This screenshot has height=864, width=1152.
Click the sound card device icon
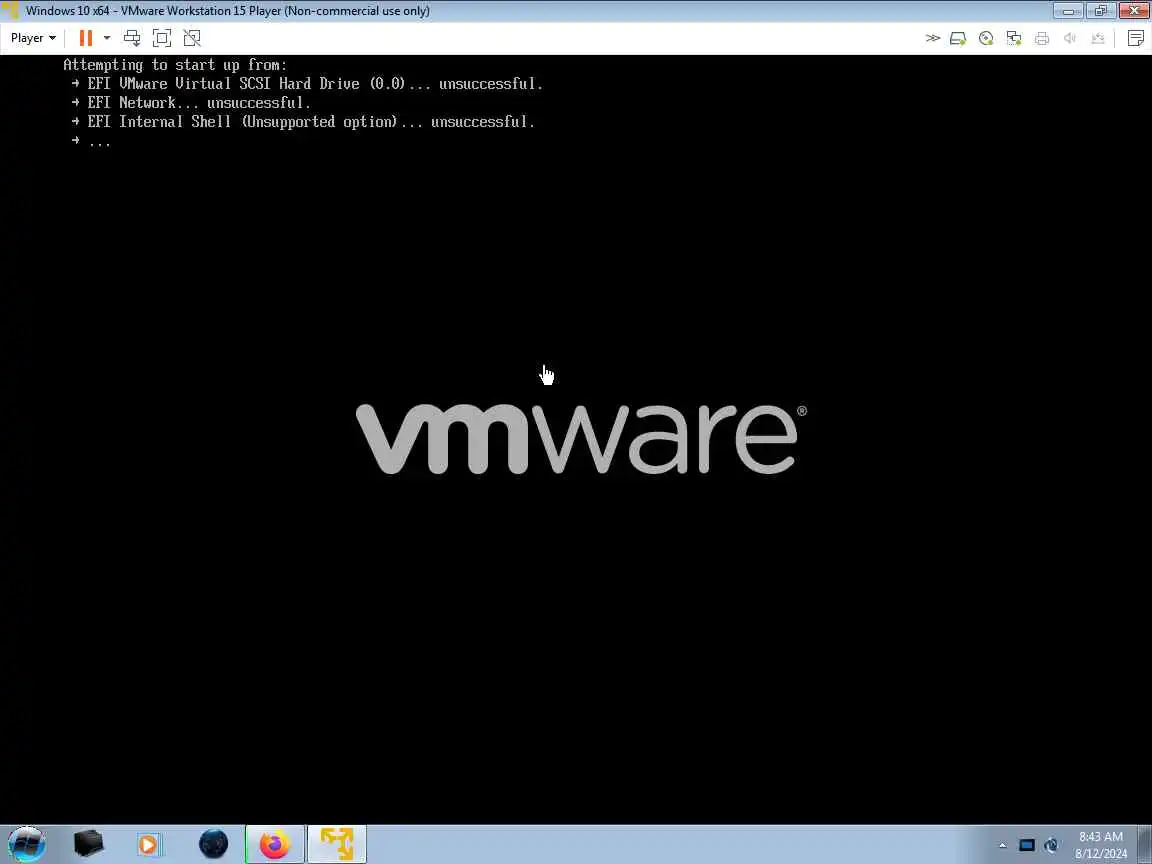pos(1070,38)
